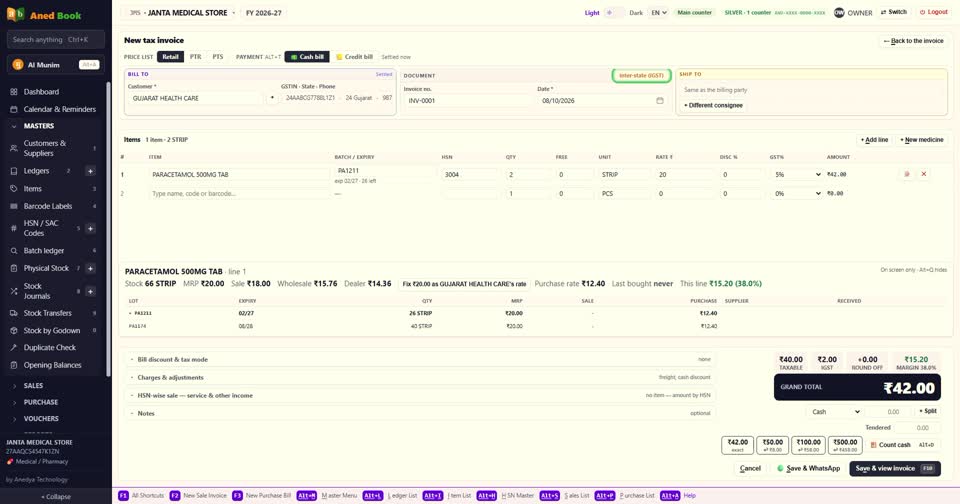
Task: Click the OWNER avatar icon
Action: point(839,12)
